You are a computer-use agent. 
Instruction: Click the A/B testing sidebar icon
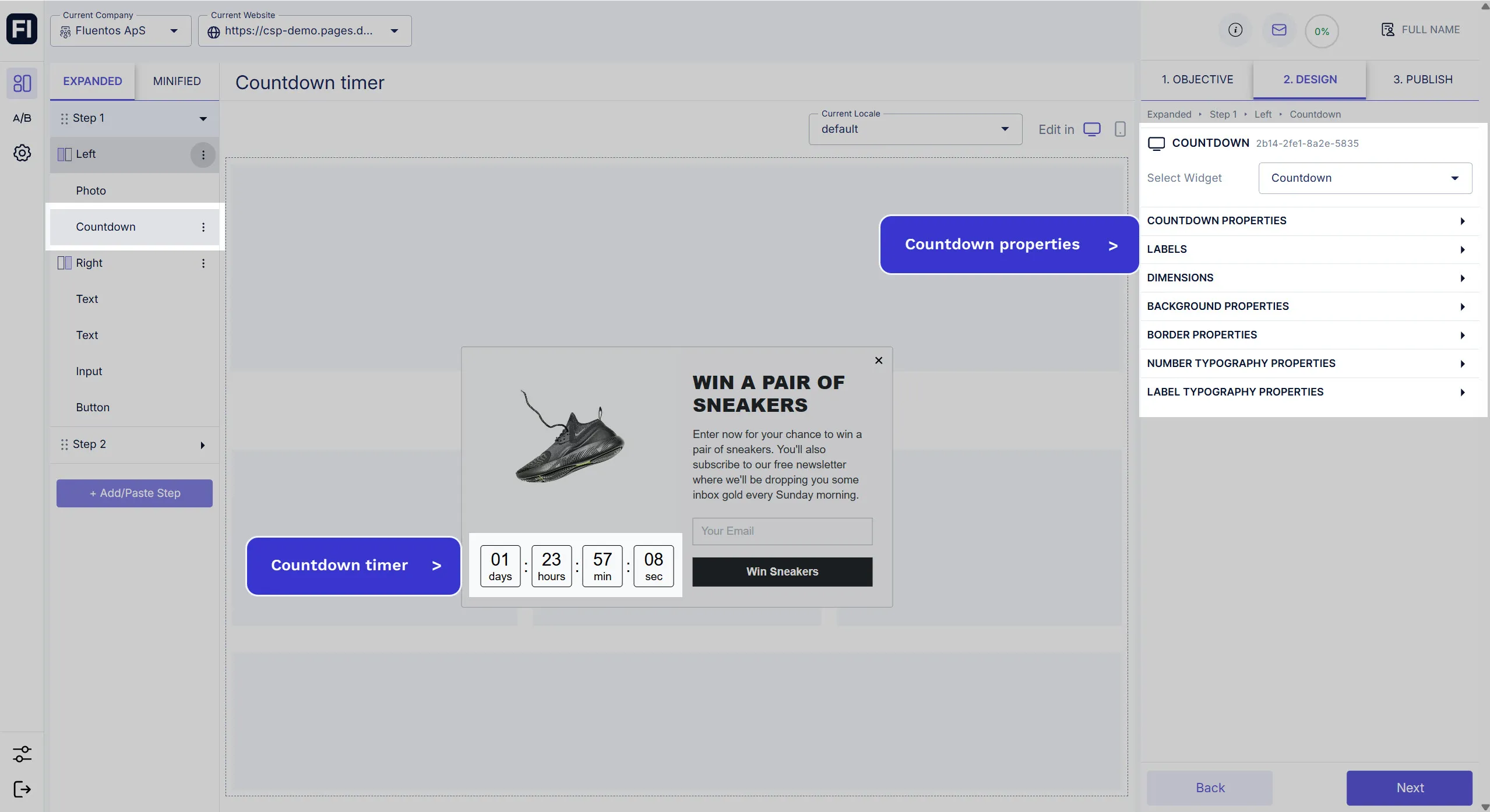click(22, 118)
